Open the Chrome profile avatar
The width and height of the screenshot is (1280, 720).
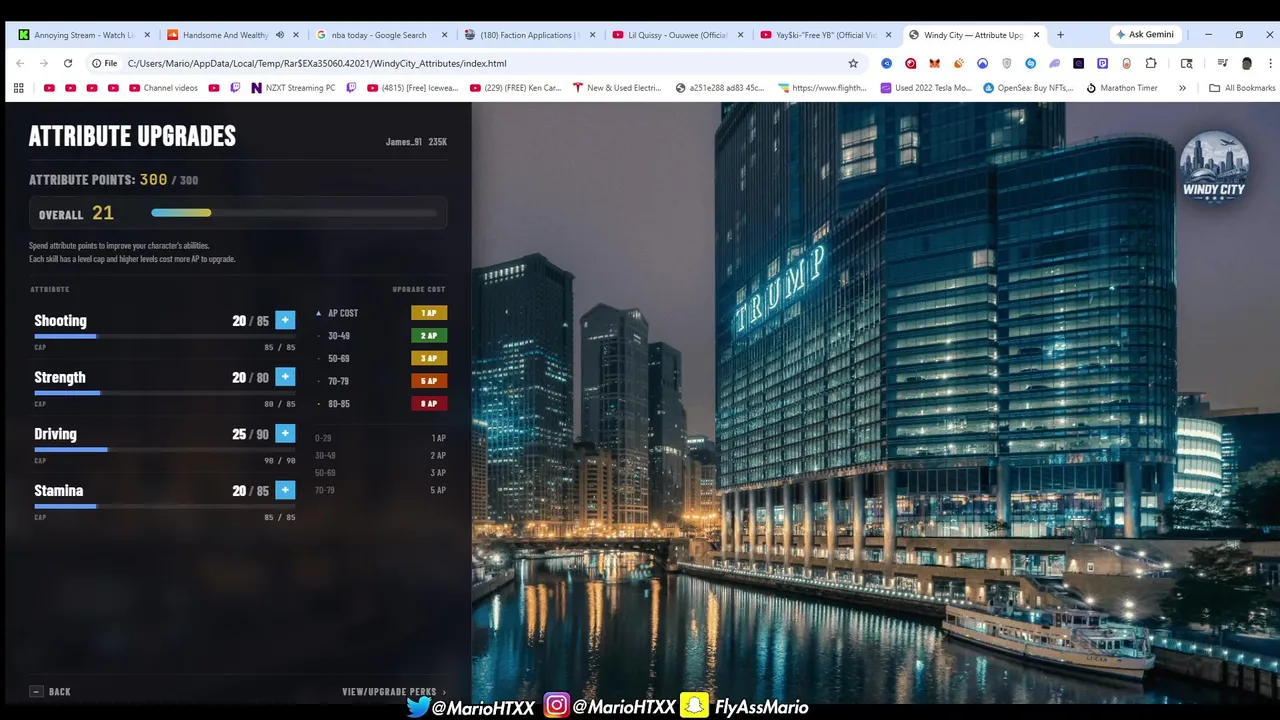[1246, 63]
